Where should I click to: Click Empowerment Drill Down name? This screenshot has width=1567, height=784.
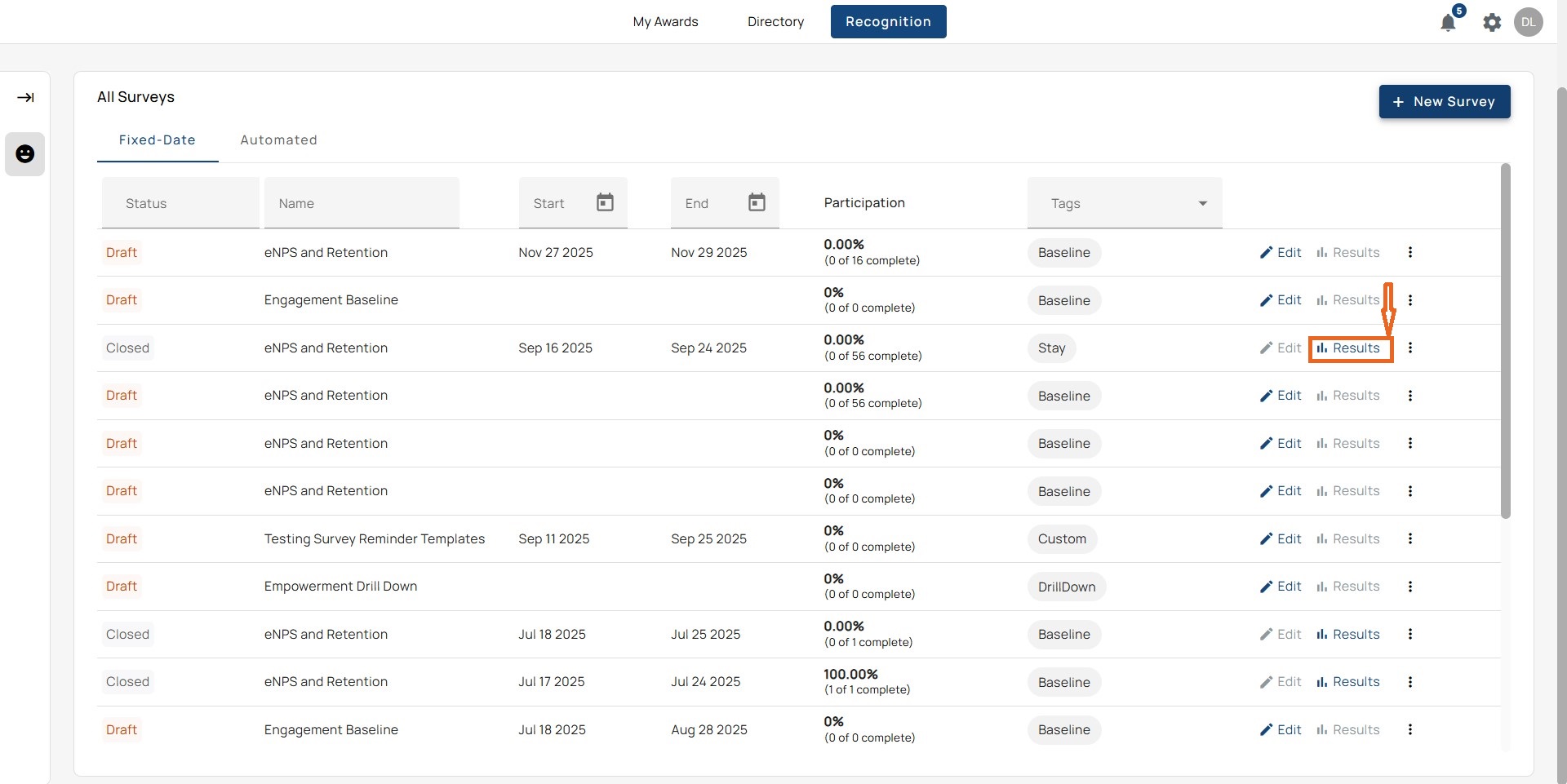340,587
